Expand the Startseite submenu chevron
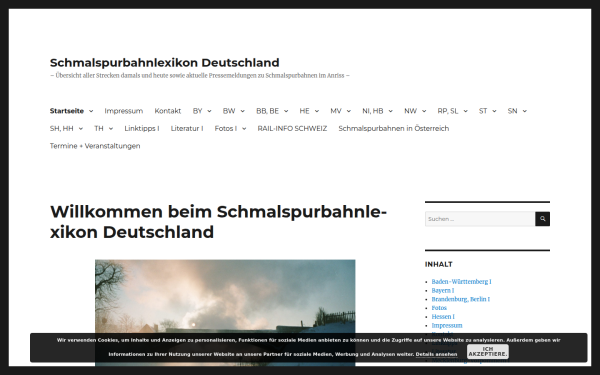600x375 pixels. [x=91, y=111]
